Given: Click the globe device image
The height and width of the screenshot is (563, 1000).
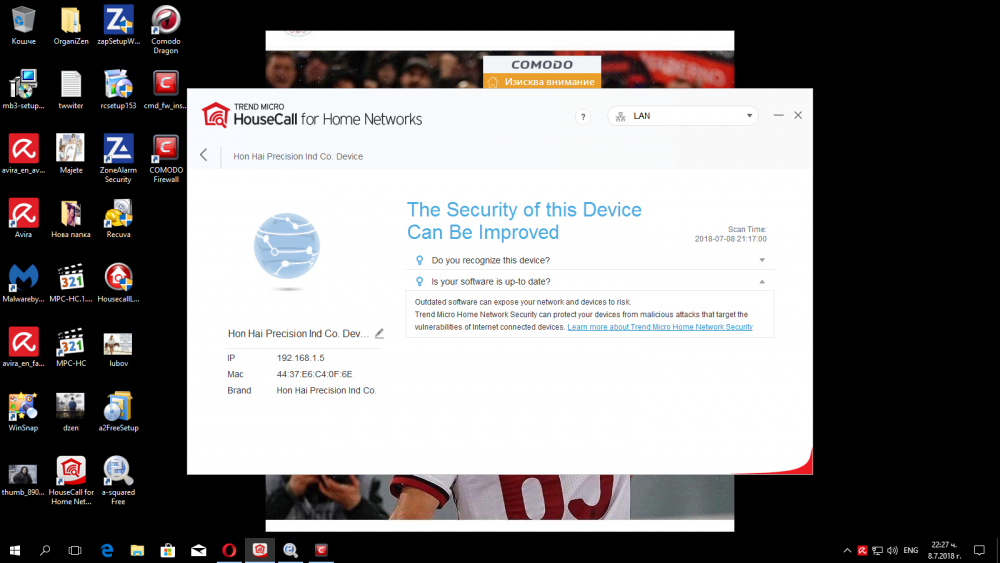Looking at the screenshot, I should coord(287,247).
